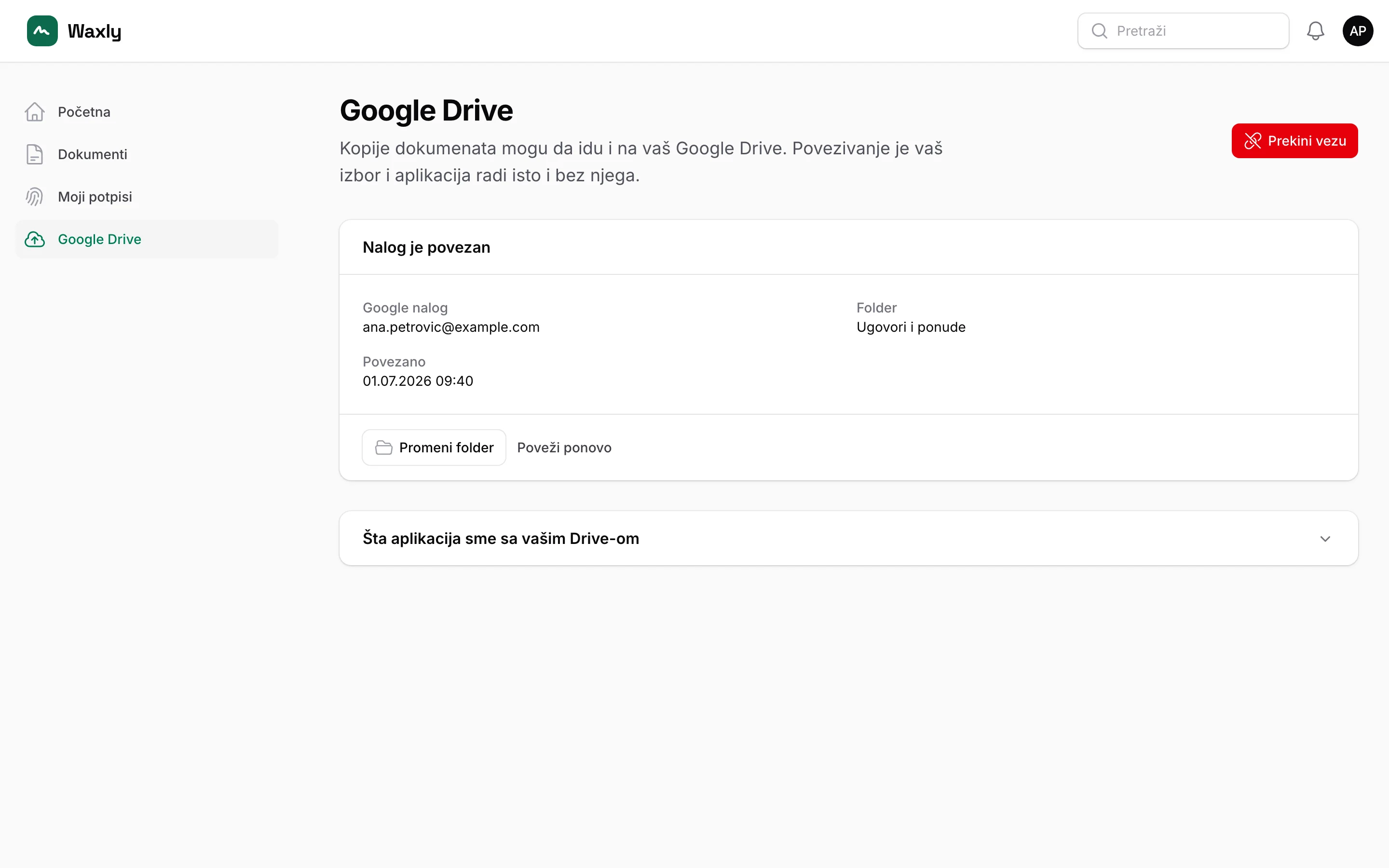Click the Folder label
1389x868 pixels.
[x=876, y=308]
